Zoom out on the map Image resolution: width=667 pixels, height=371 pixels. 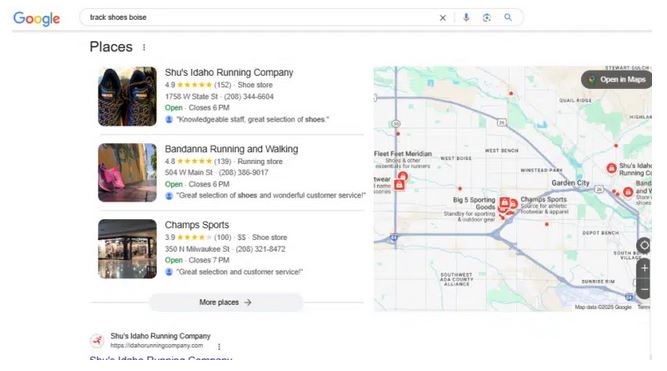(x=644, y=289)
